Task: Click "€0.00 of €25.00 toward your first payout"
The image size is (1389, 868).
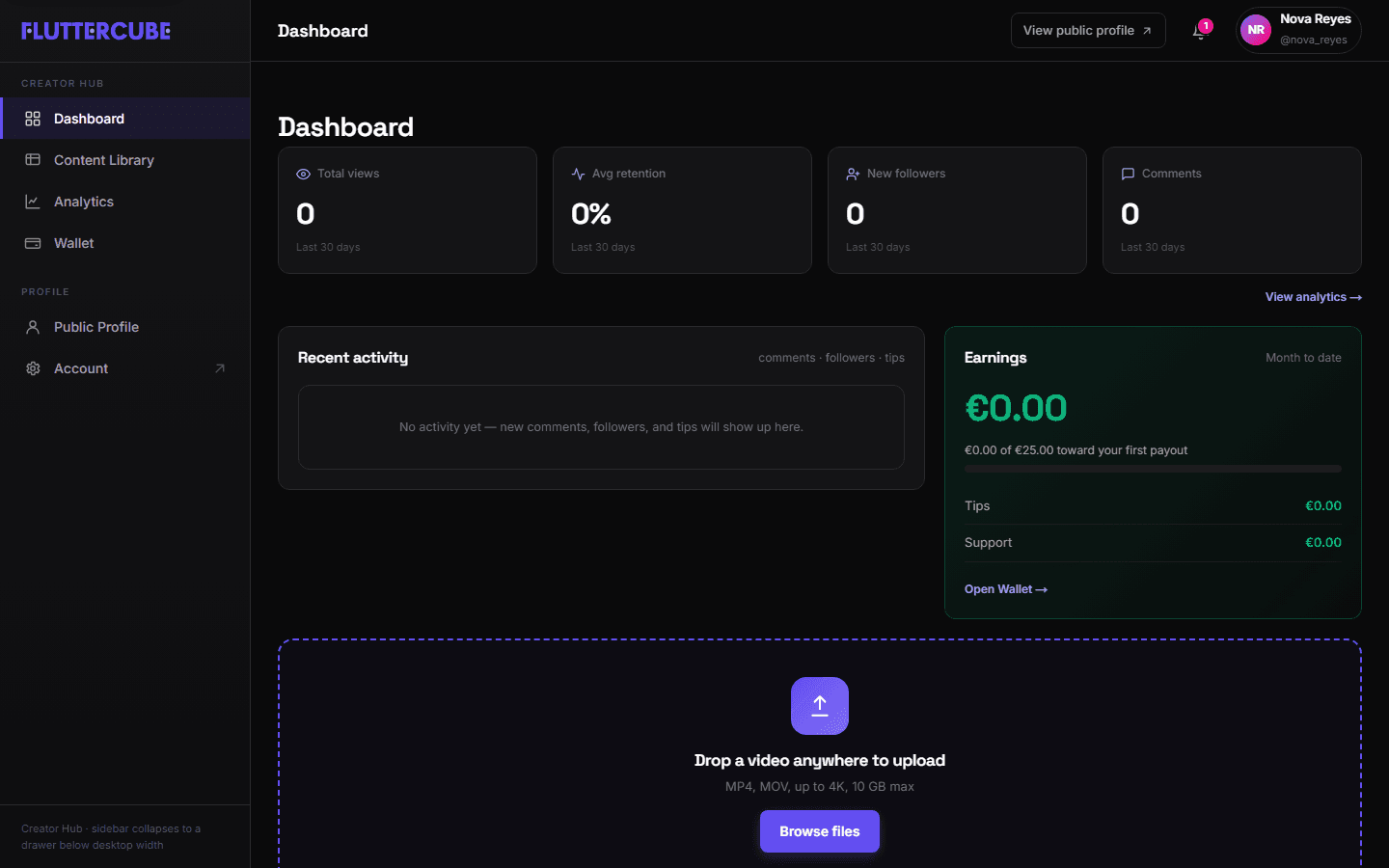Action: coord(1076,450)
